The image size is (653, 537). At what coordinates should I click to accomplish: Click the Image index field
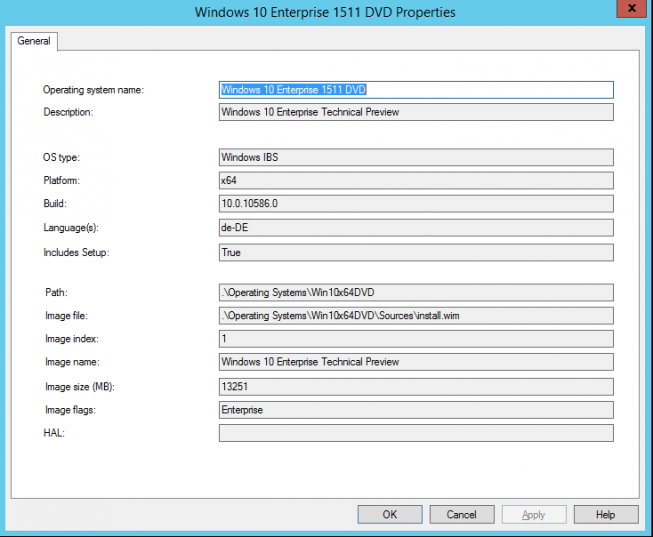pos(416,339)
